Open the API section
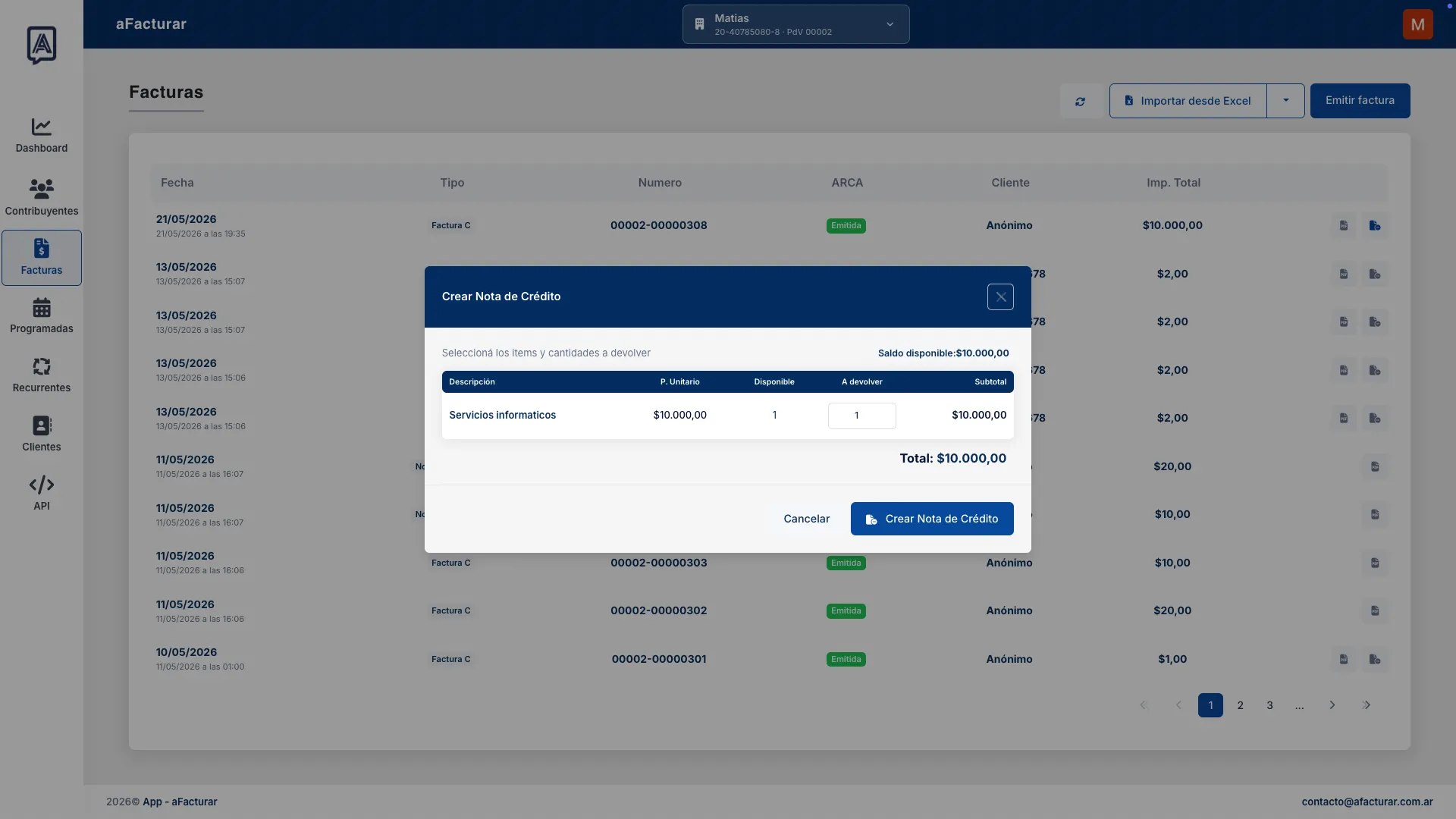The height and width of the screenshot is (819, 1456). [x=42, y=494]
